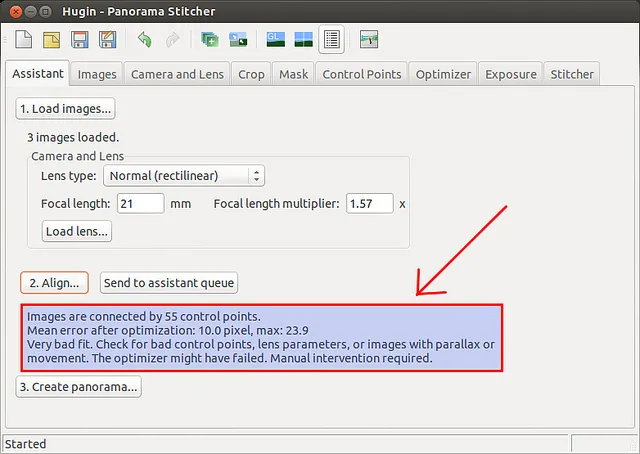
Task: Click the Focal length multiplier field
Action: coord(370,204)
